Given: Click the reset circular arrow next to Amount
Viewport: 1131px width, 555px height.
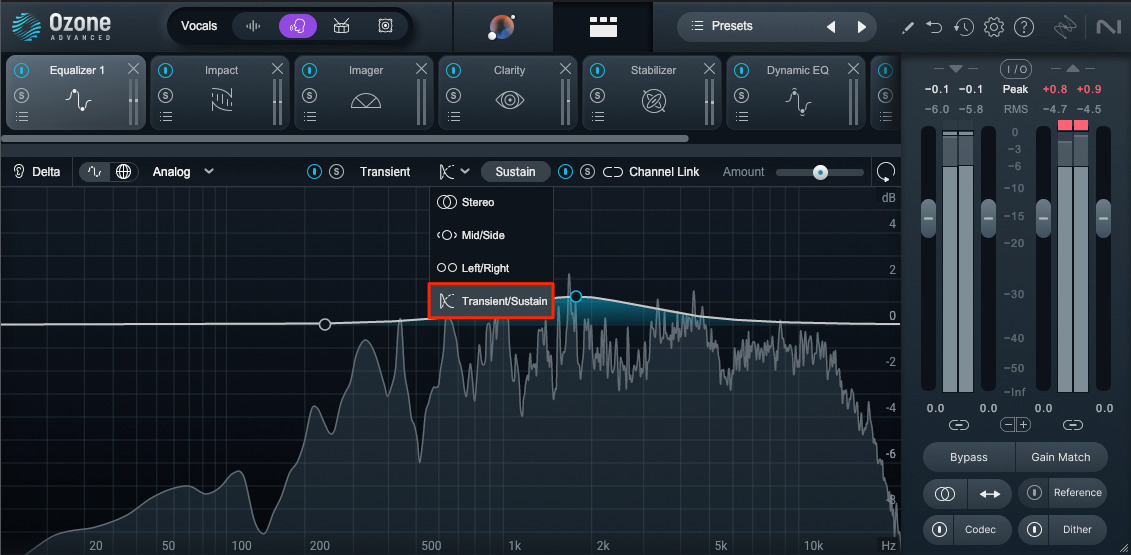Looking at the screenshot, I should (x=885, y=172).
